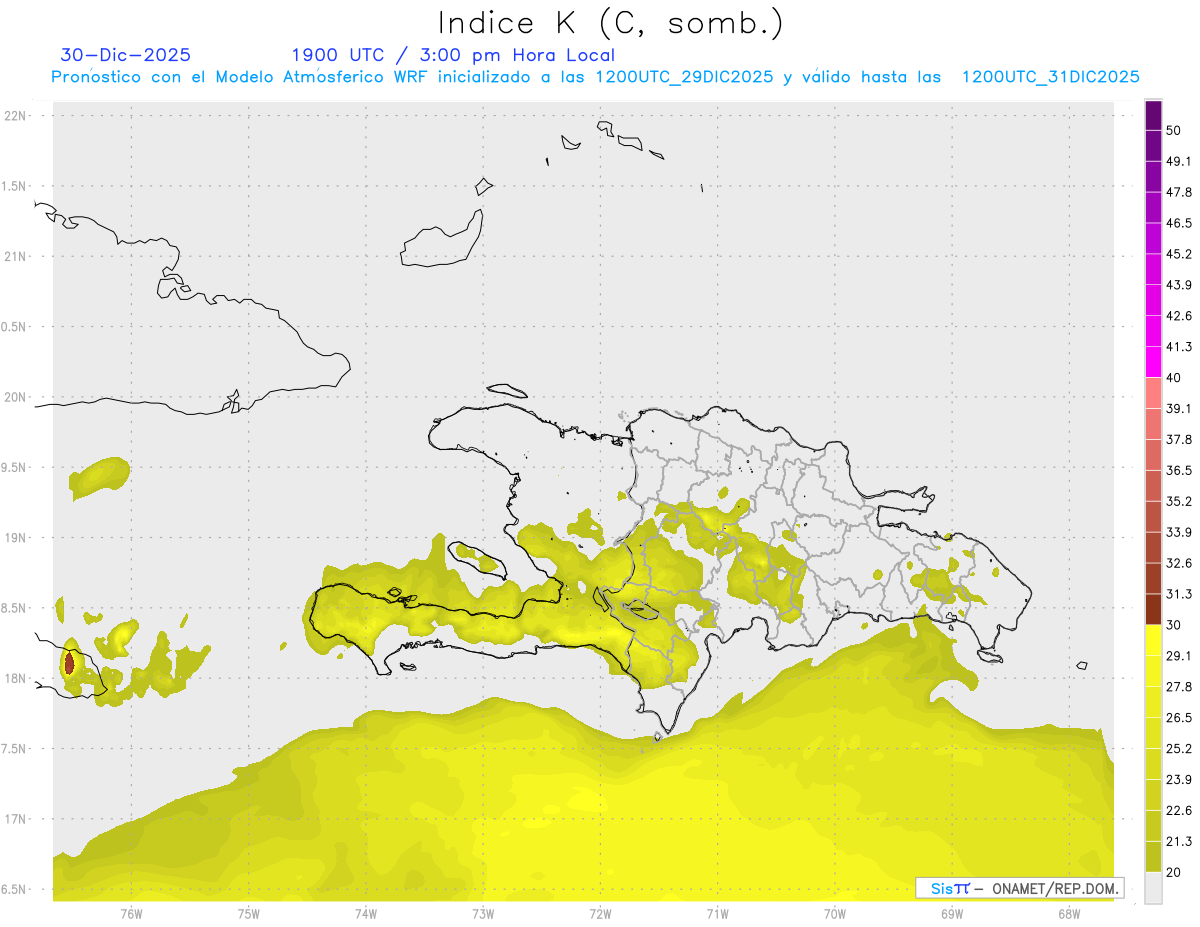The image size is (1200, 927).
Task: Click the salmon swatch between 39.1 and 40
Action: pyautogui.click(x=1153, y=393)
